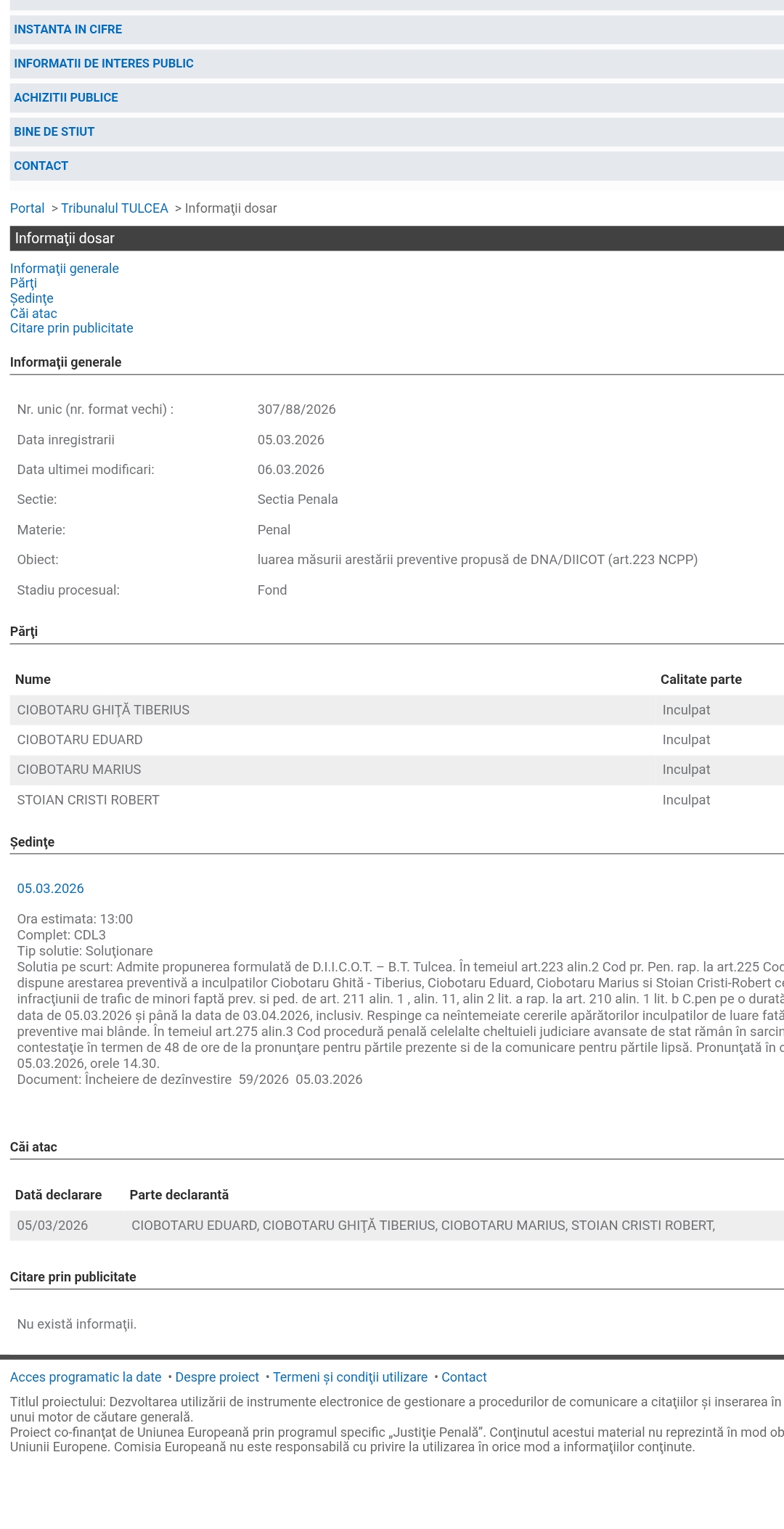Go to Portal breadcrumb link

point(27,208)
